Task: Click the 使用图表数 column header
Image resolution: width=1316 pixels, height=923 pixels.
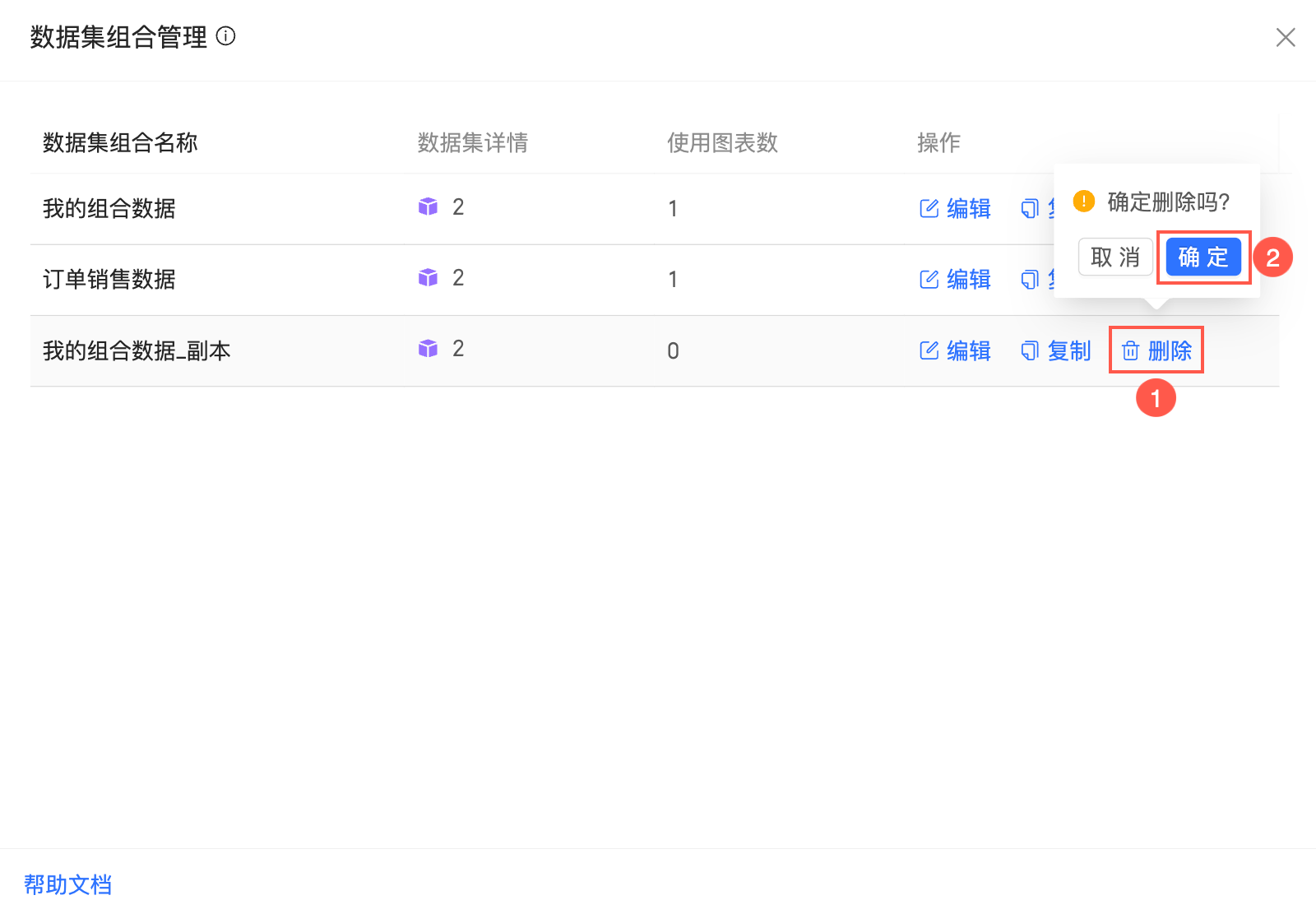Action: 722,142
